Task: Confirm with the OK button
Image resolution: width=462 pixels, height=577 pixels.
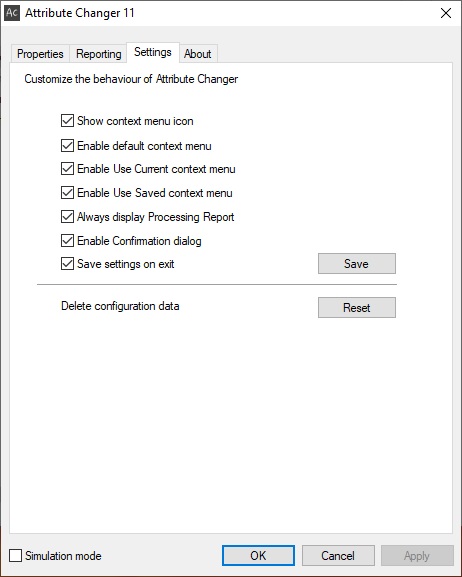Action: 258,555
